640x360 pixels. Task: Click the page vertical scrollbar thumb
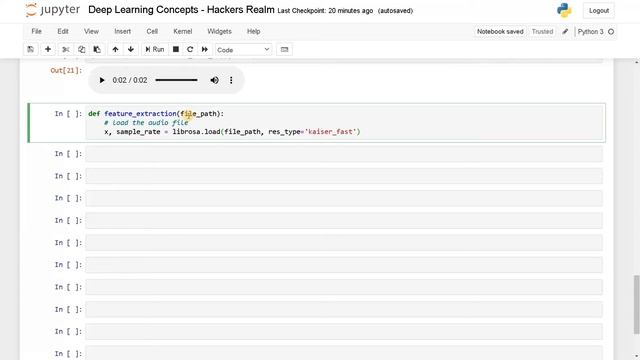coord(636,304)
